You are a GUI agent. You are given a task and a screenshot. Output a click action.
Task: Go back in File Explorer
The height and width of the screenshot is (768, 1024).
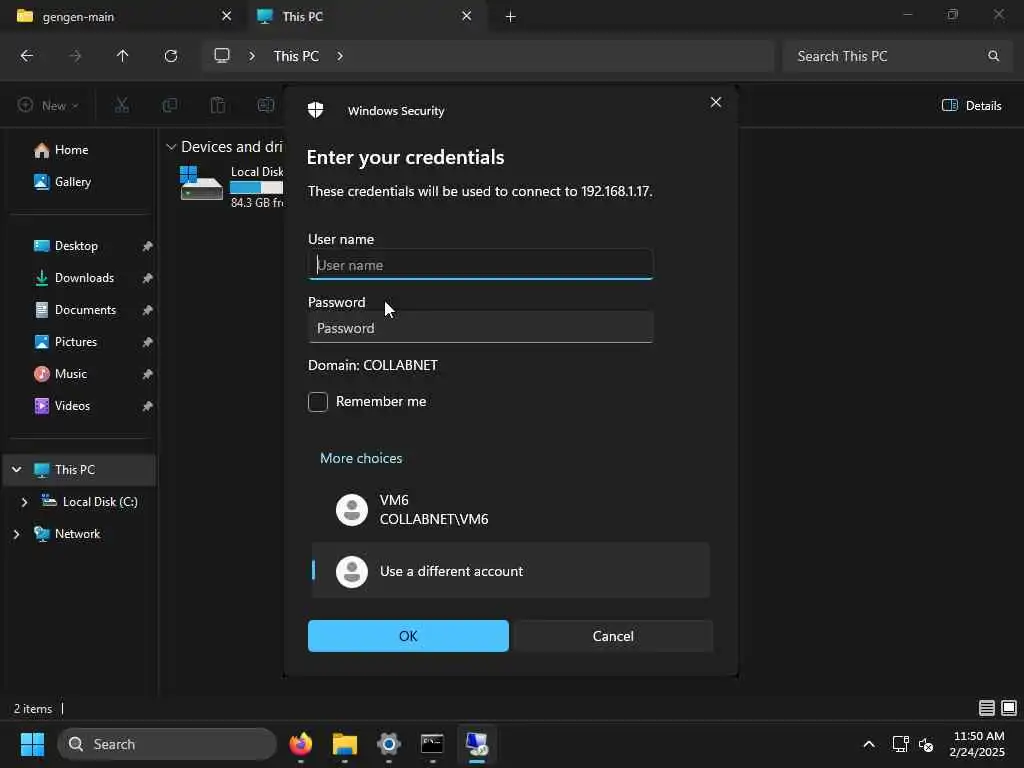tap(27, 56)
